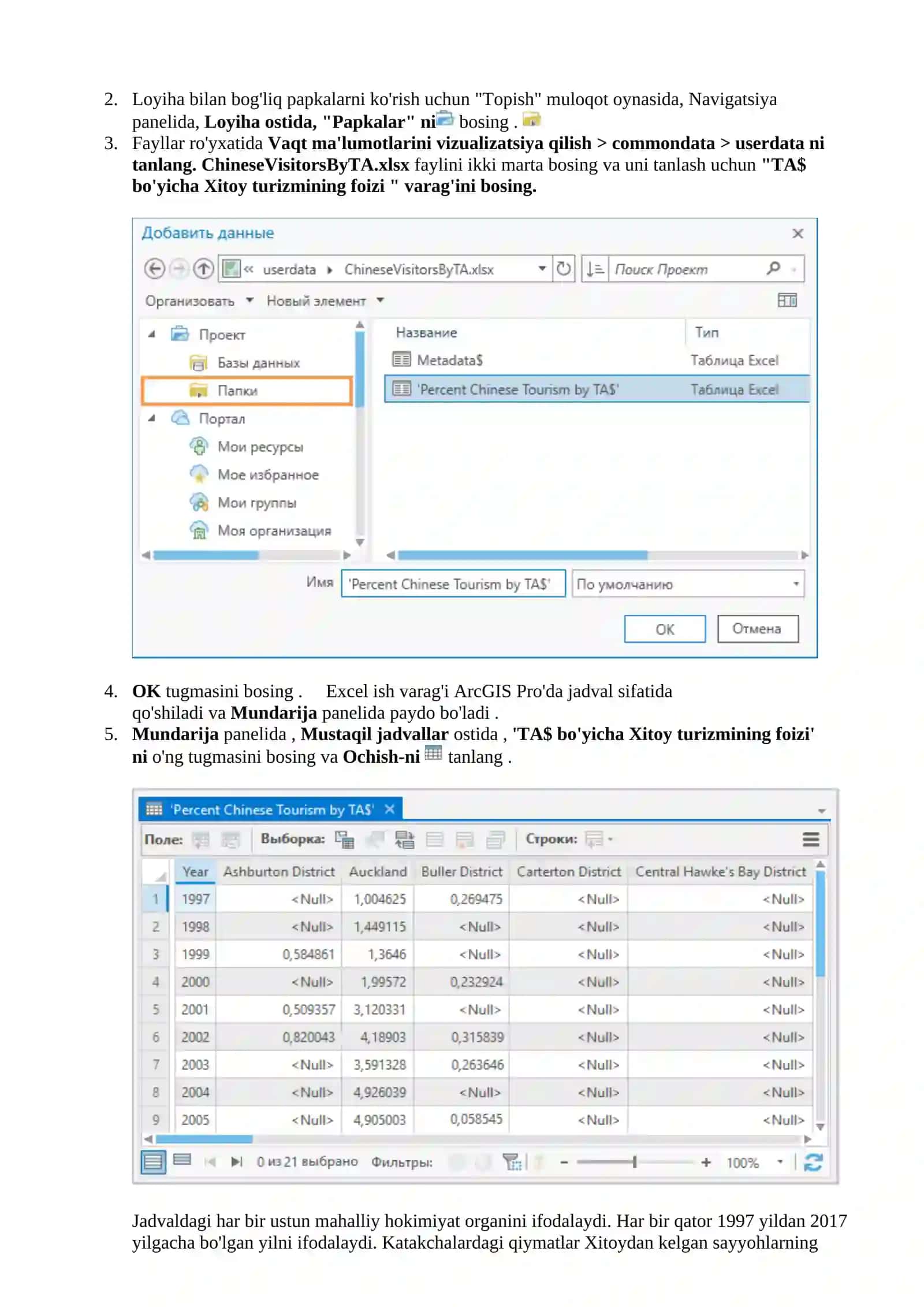Switch to show selected records view

182,1160
